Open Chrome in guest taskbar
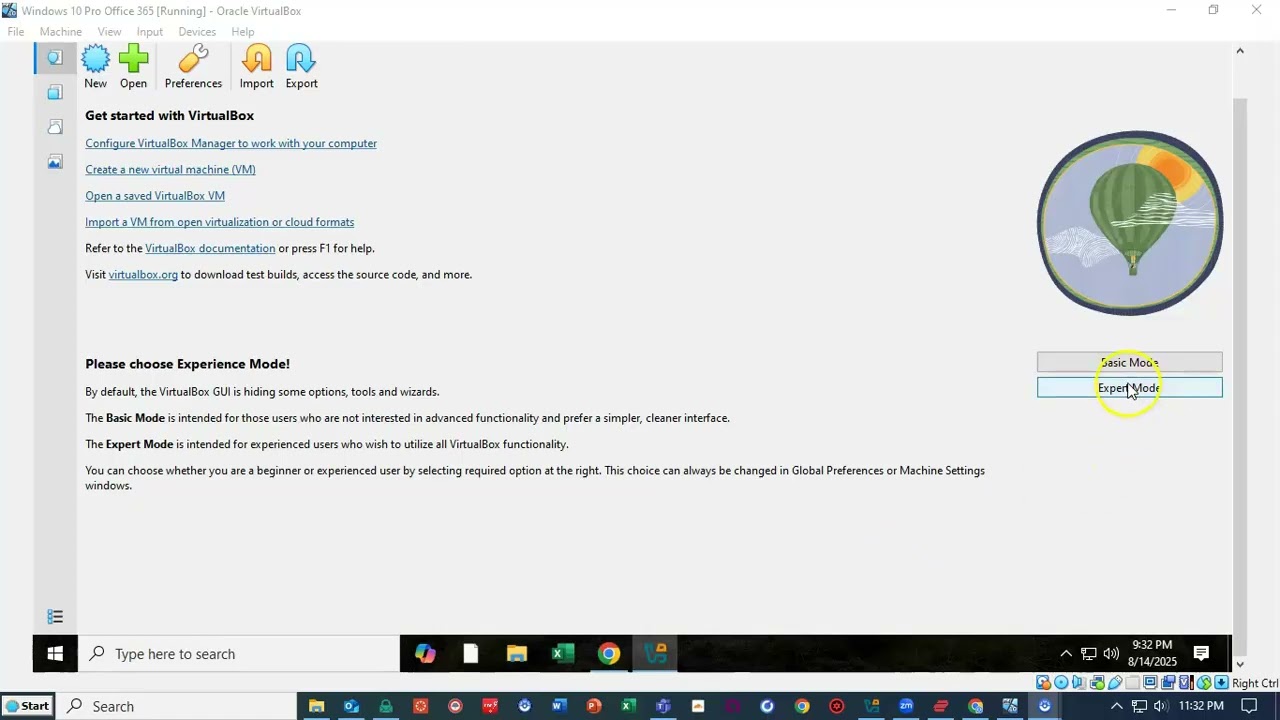This screenshot has width=1280, height=720. coord(609,654)
